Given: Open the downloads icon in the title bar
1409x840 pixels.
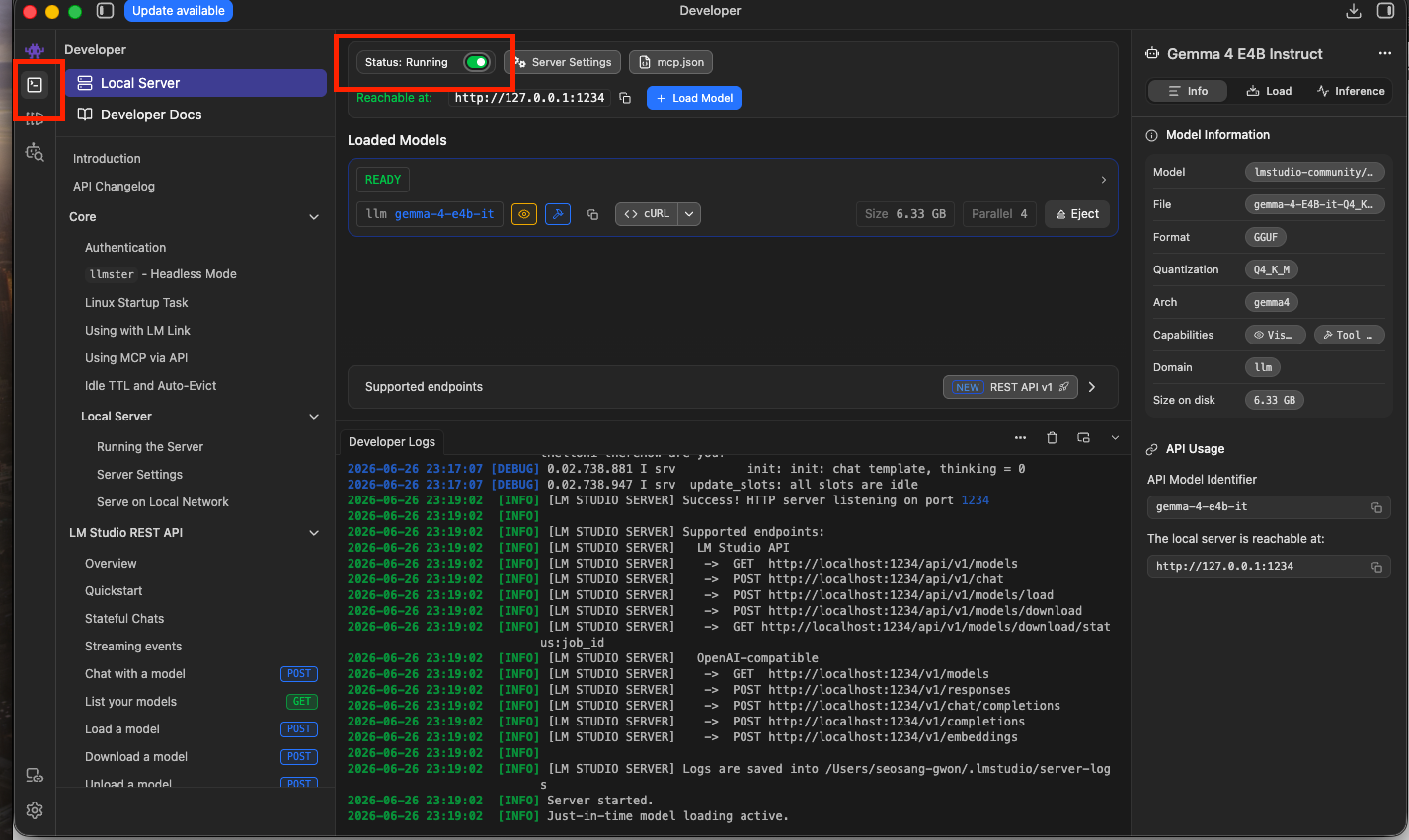Looking at the screenshot, I should [1354, 11].
